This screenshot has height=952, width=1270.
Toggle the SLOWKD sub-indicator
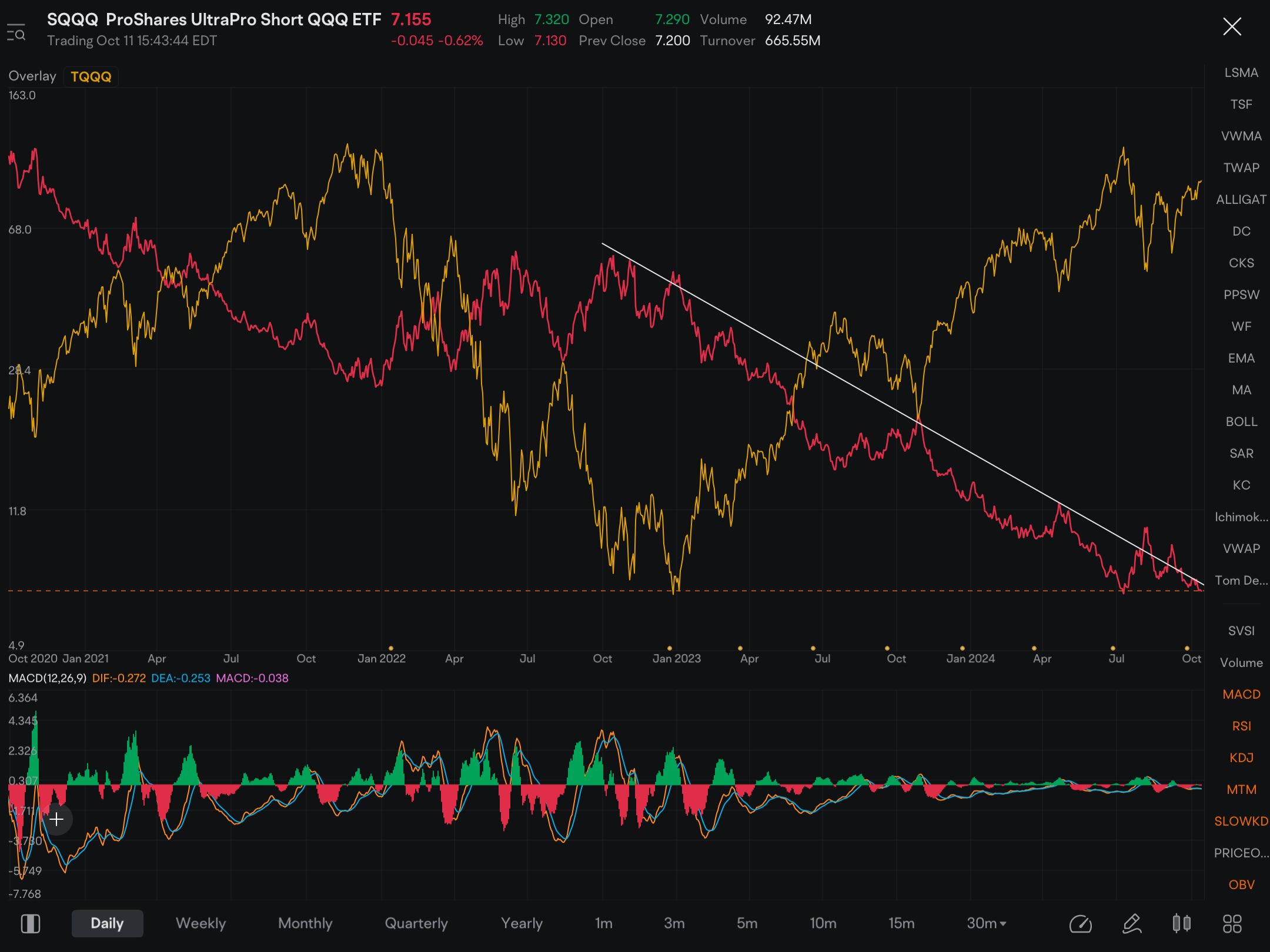point(1241,822)
